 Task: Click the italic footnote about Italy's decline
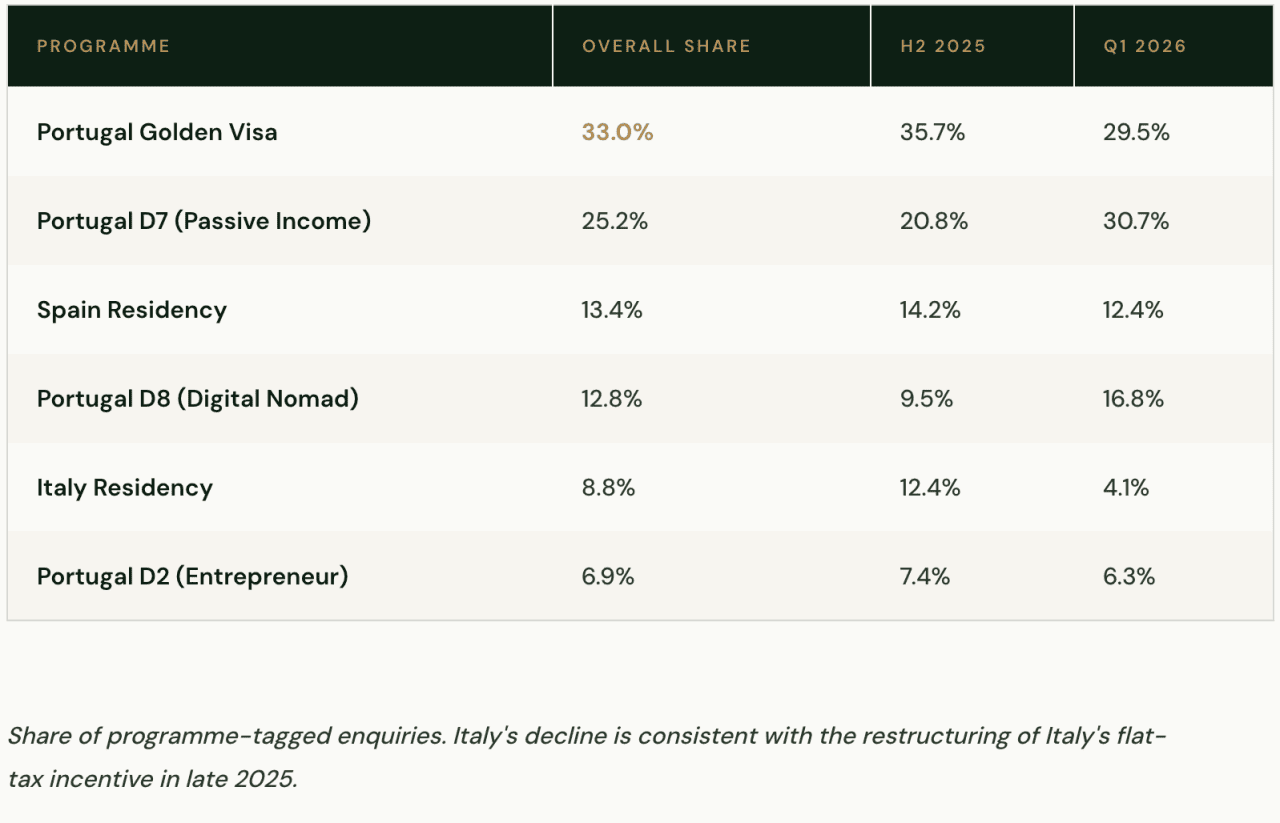(587, 757)
